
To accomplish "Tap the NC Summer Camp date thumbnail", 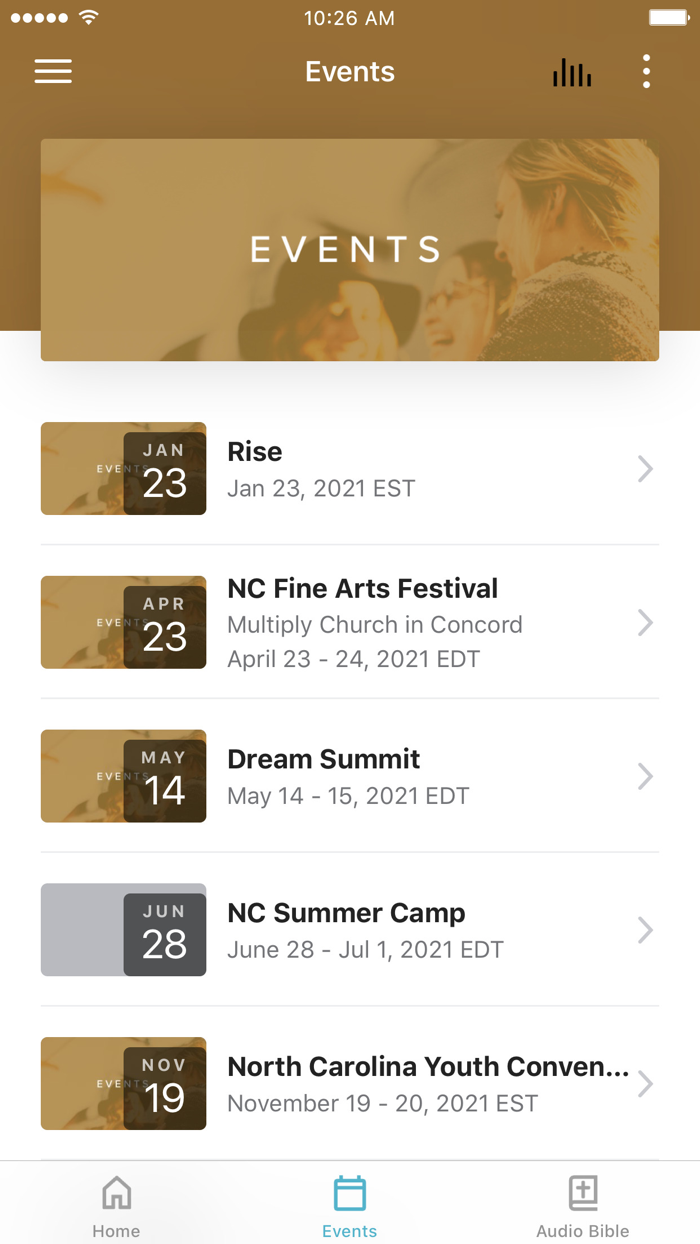I will point(122,929).
